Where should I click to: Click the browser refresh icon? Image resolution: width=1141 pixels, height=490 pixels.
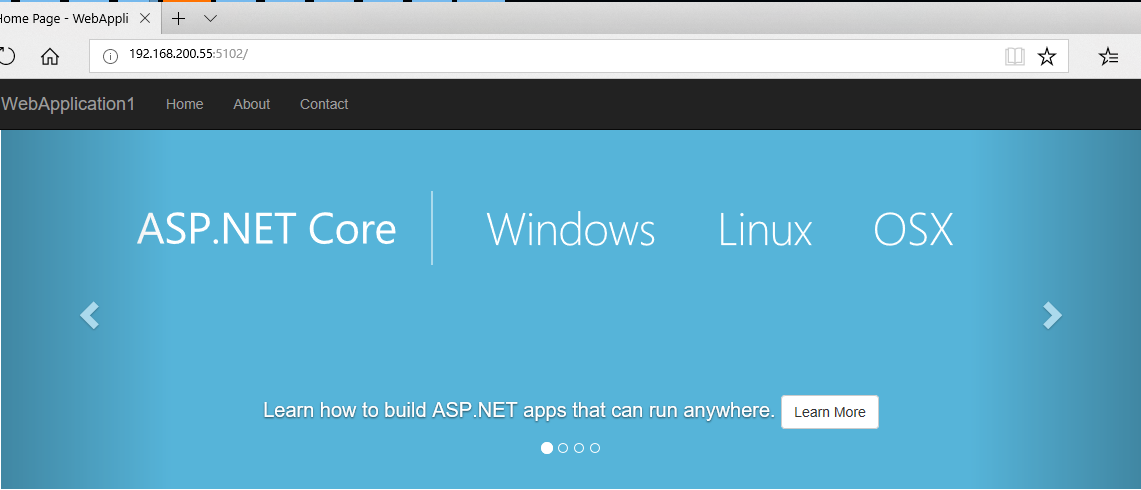pos(6,57)
